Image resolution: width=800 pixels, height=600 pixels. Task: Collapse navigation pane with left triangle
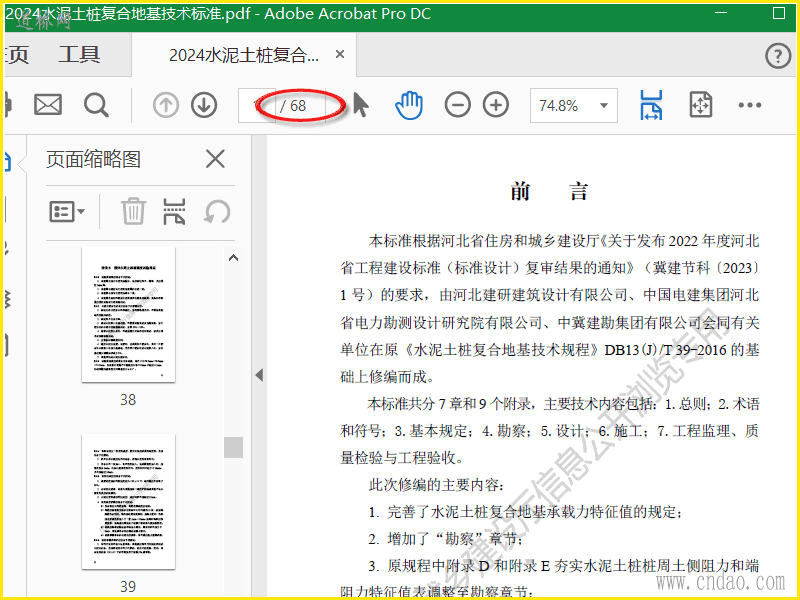coord(259,376)
